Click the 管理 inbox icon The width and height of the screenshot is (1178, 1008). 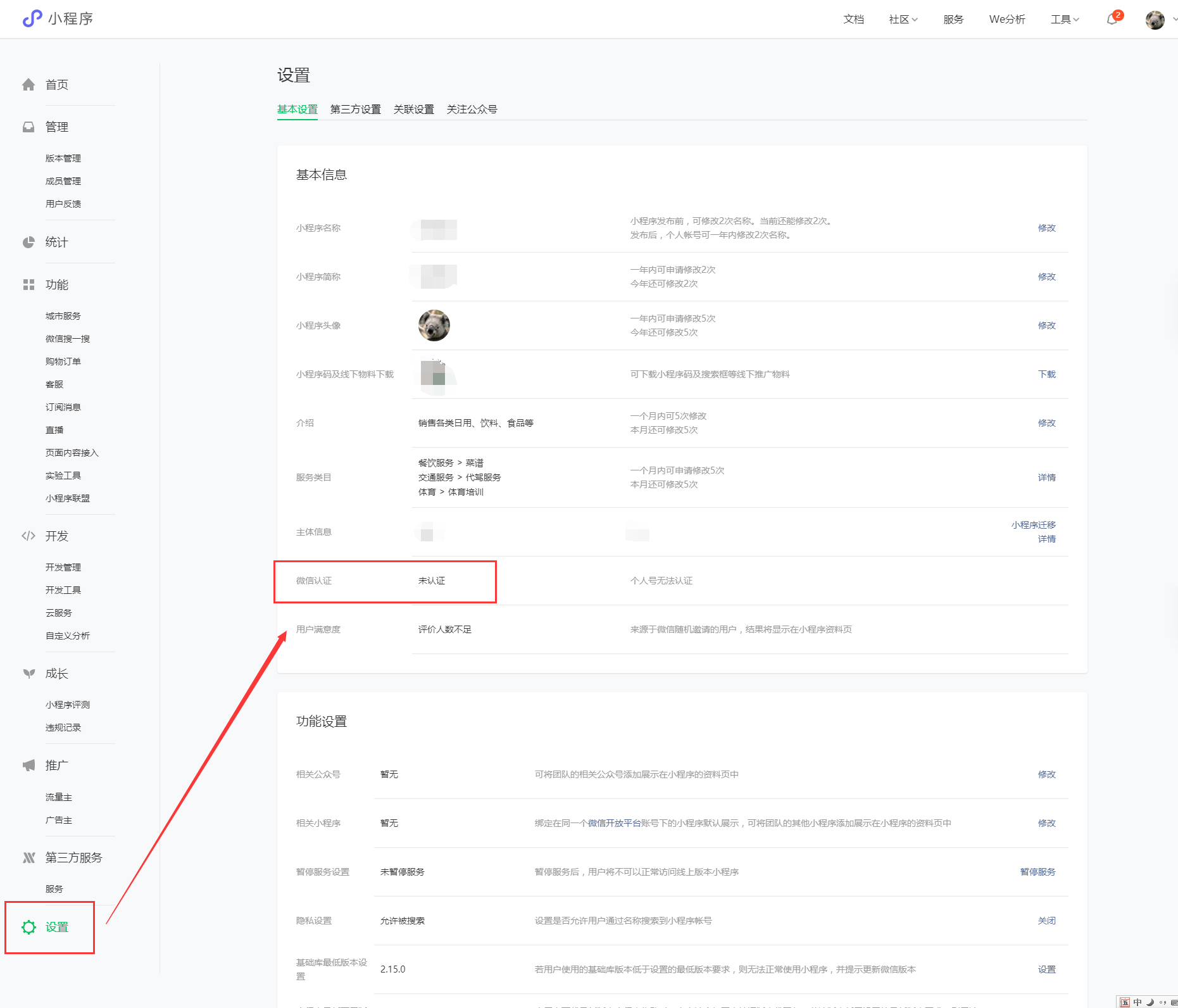(28, 127)
